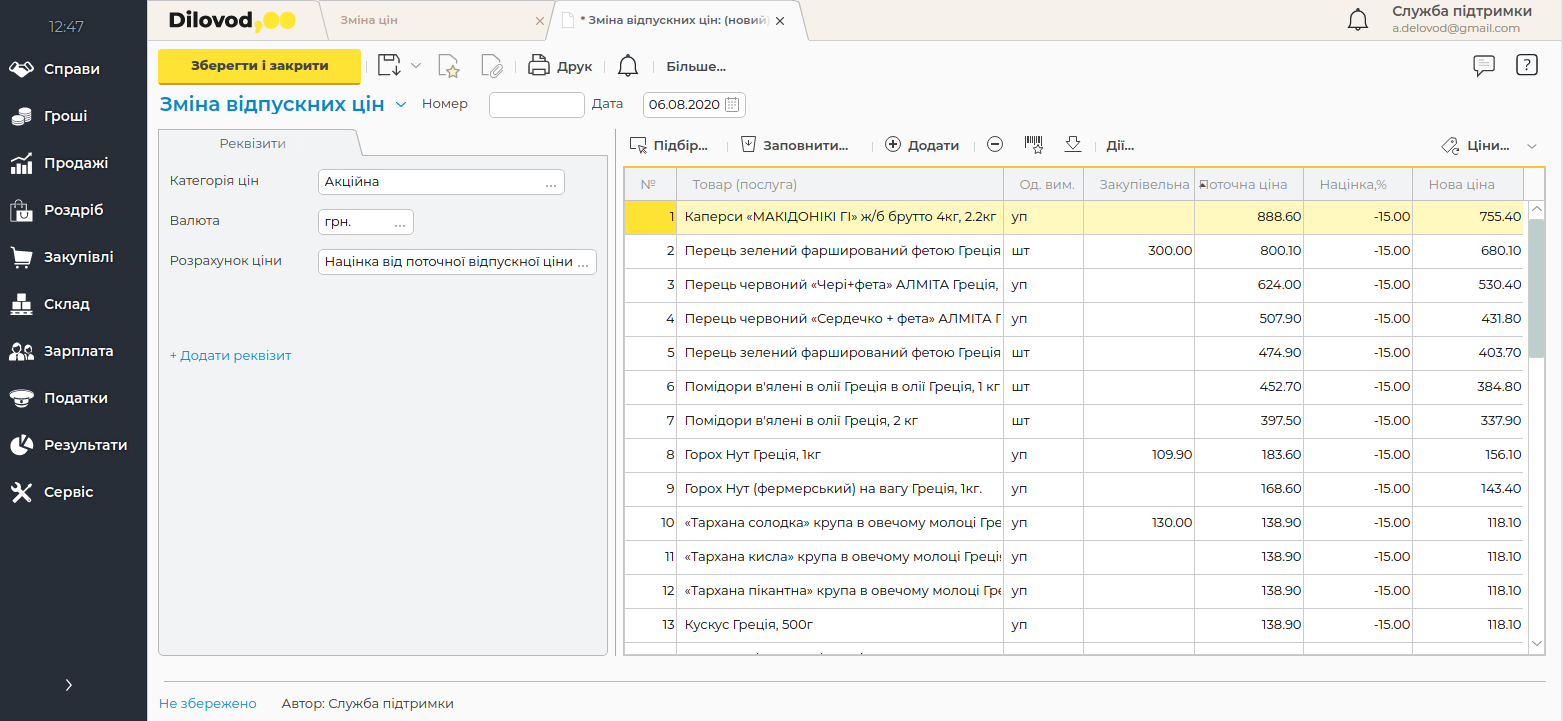Open the Розрахунок ціни selector

(x=583, y=261)
